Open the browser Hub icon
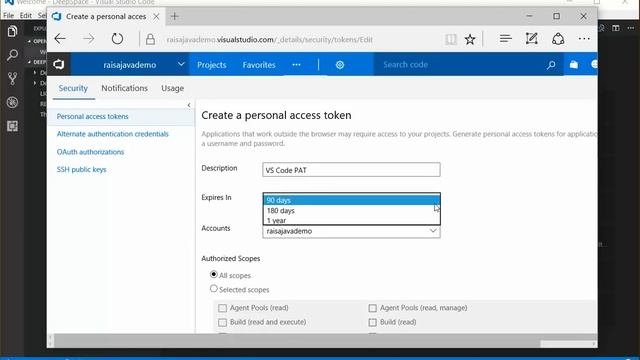640x360 pixels. 505,39
